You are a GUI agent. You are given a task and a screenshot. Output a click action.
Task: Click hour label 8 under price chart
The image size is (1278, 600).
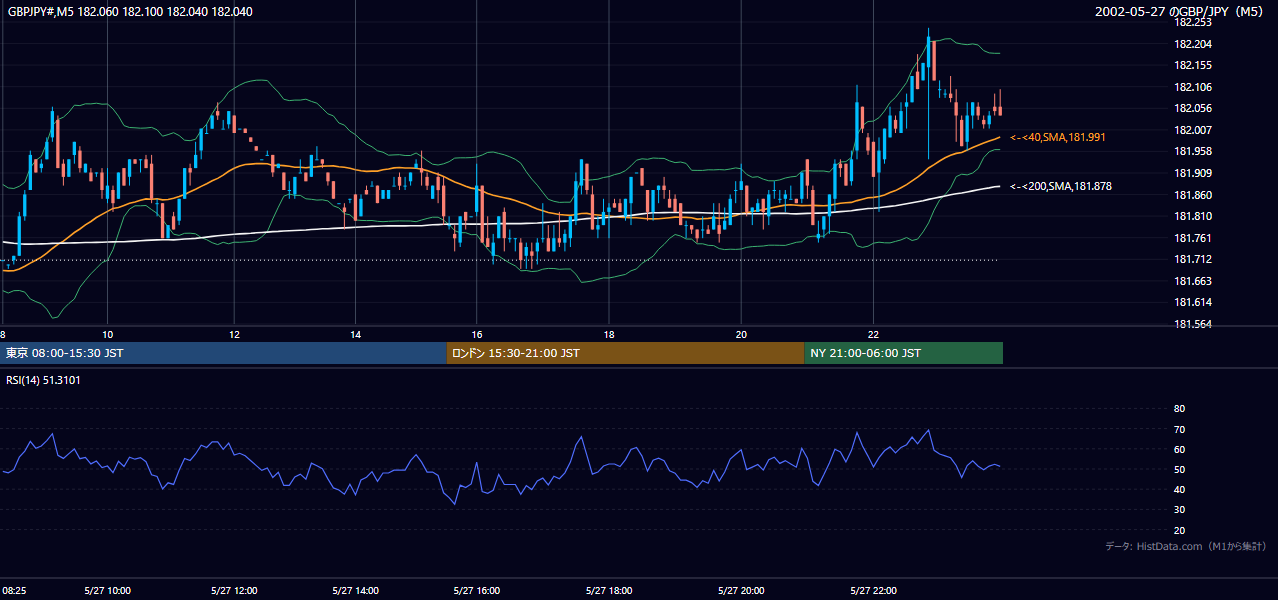click(3, 334)
